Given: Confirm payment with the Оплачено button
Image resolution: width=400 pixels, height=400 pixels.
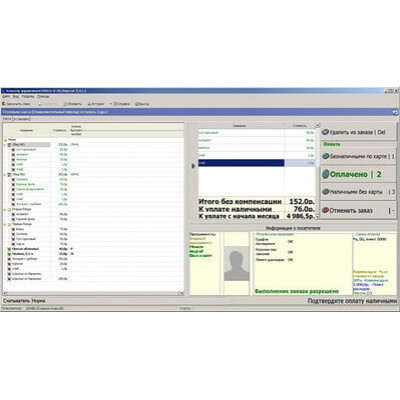Looking at the screenshot, I should [x=359, y=174].
